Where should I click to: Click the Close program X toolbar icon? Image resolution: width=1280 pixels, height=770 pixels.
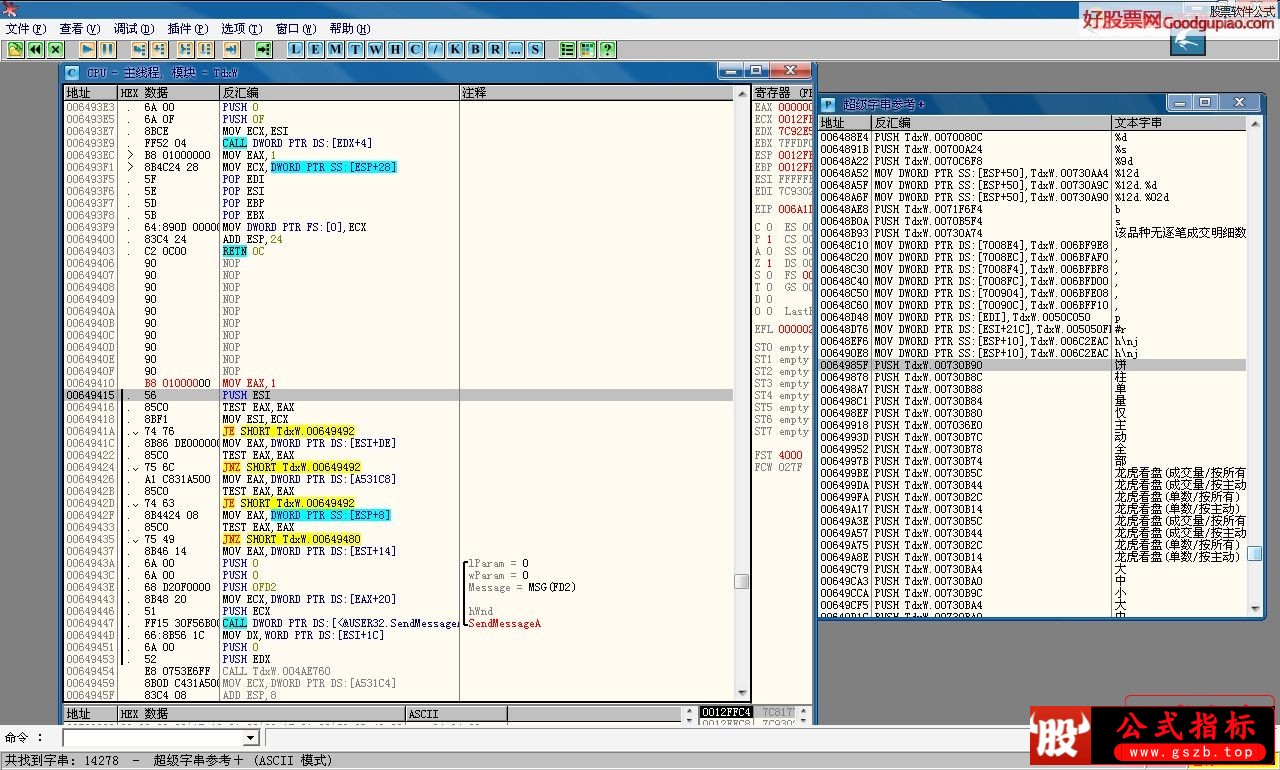point(56,49)
